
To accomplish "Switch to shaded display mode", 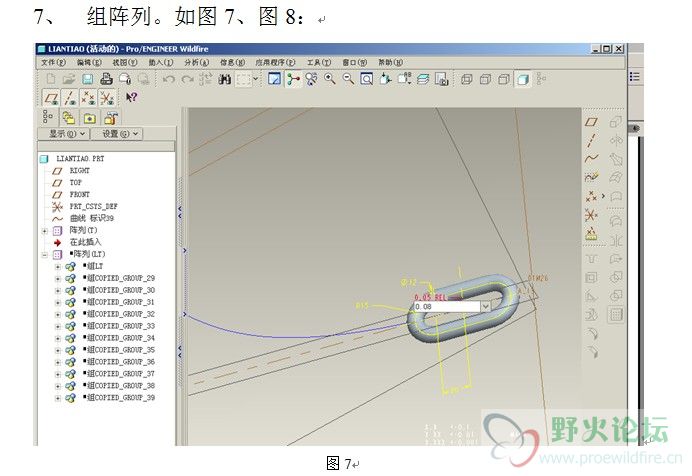I will [x=523, y=79].
